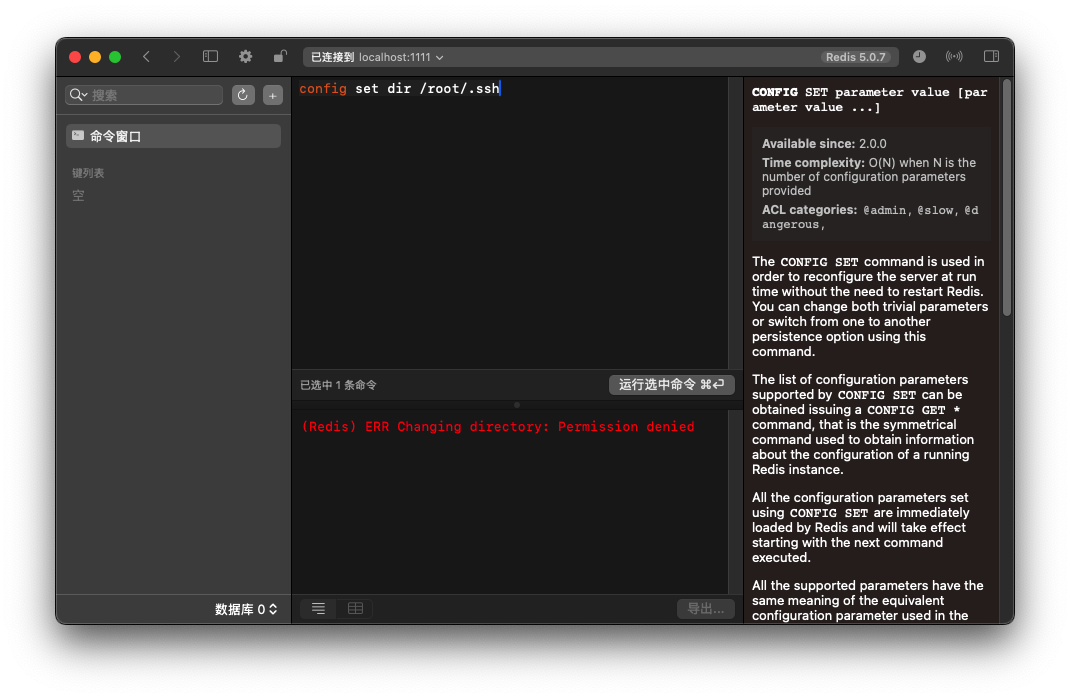Viewport: 1070px width, 698px height.
Task: Click the connection lock icon
Action: [281, 57]
